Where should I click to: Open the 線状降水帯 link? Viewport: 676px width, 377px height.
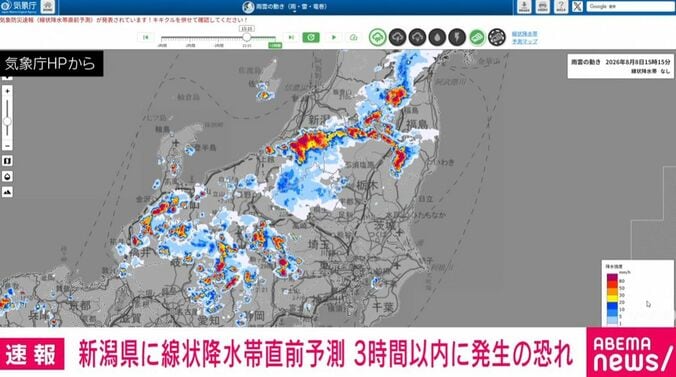click(x=524, y=34)
